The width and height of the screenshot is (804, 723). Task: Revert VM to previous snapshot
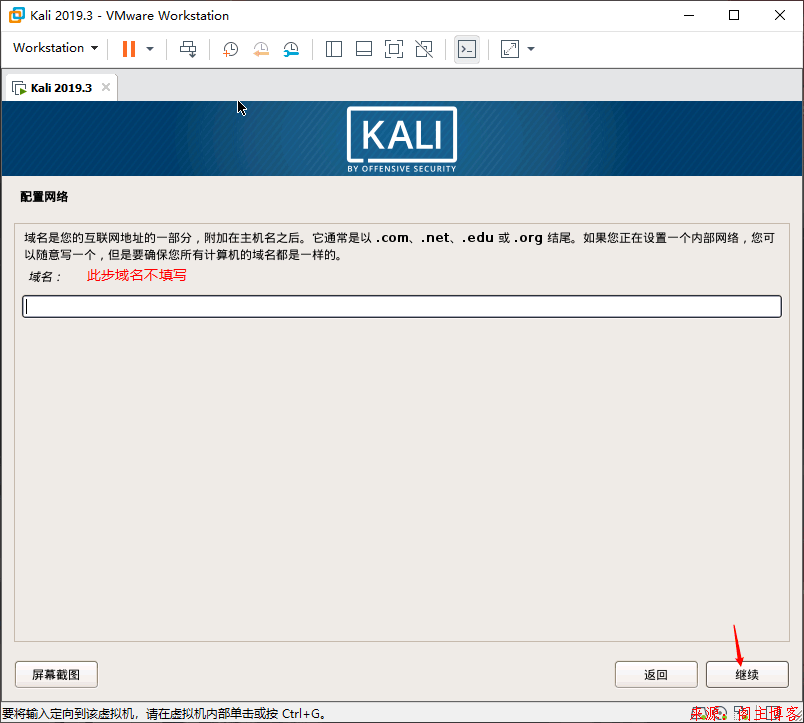[x=261, y=49]
